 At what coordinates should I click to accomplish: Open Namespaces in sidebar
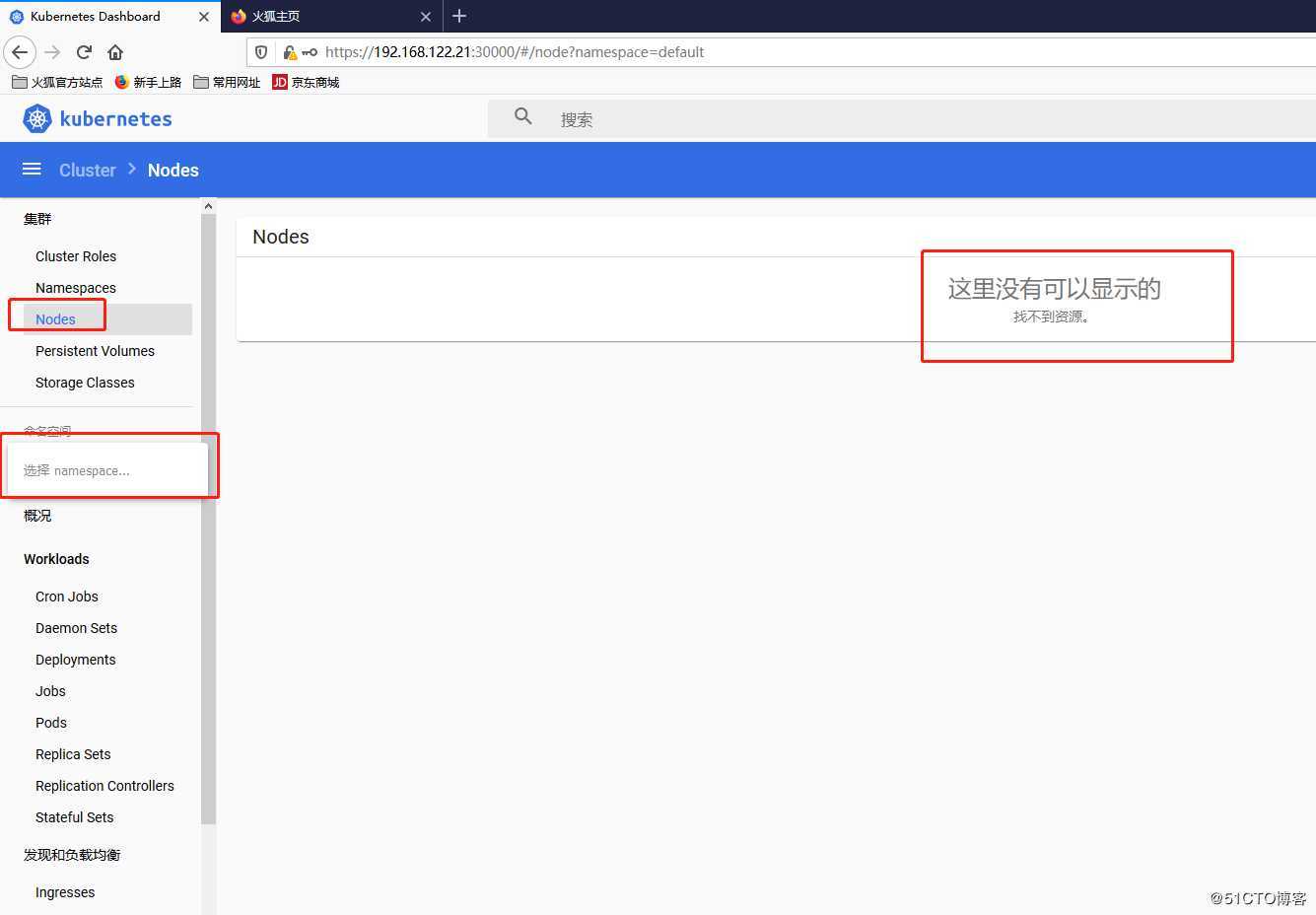click(76, 288)
